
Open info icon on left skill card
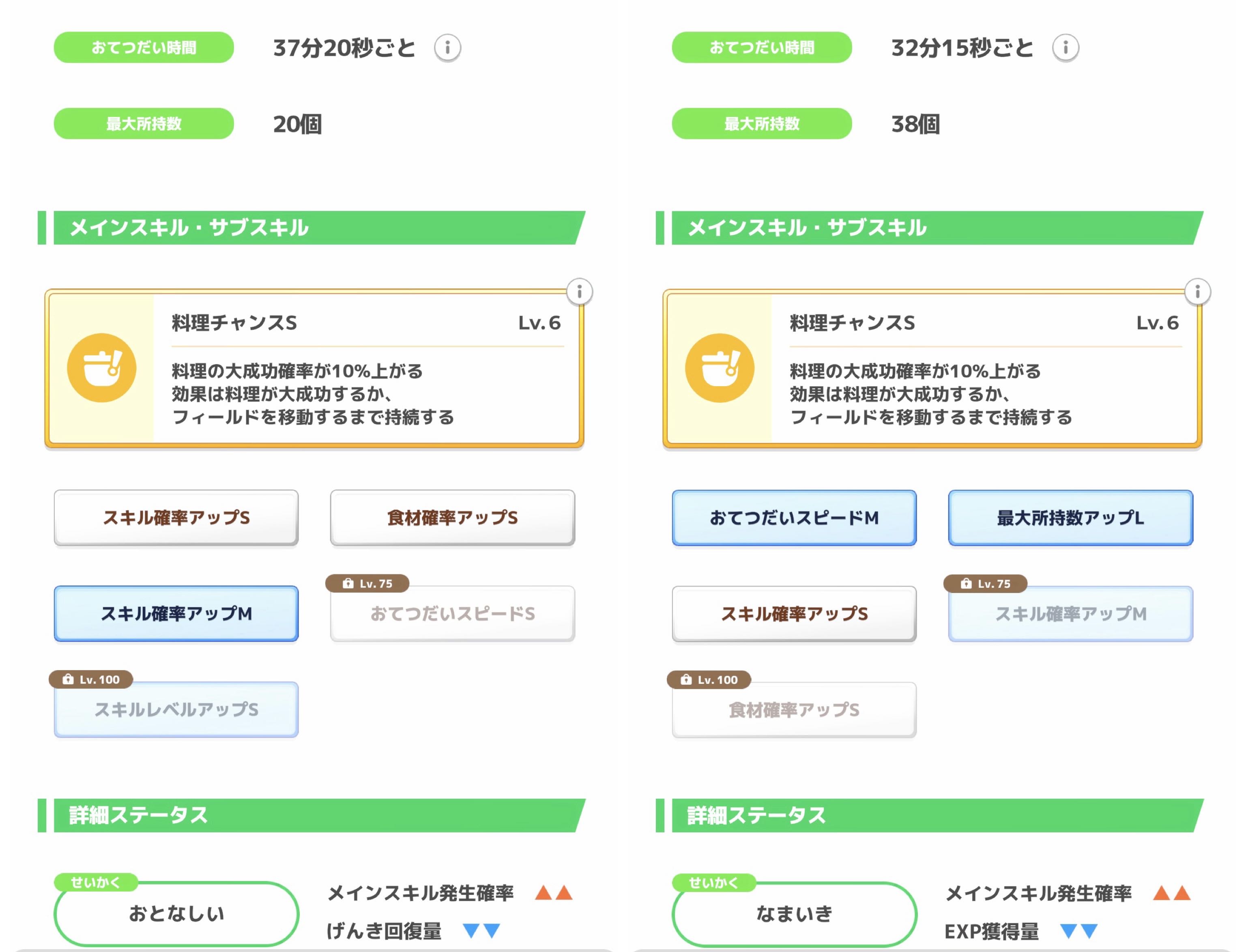pos(579,292)
